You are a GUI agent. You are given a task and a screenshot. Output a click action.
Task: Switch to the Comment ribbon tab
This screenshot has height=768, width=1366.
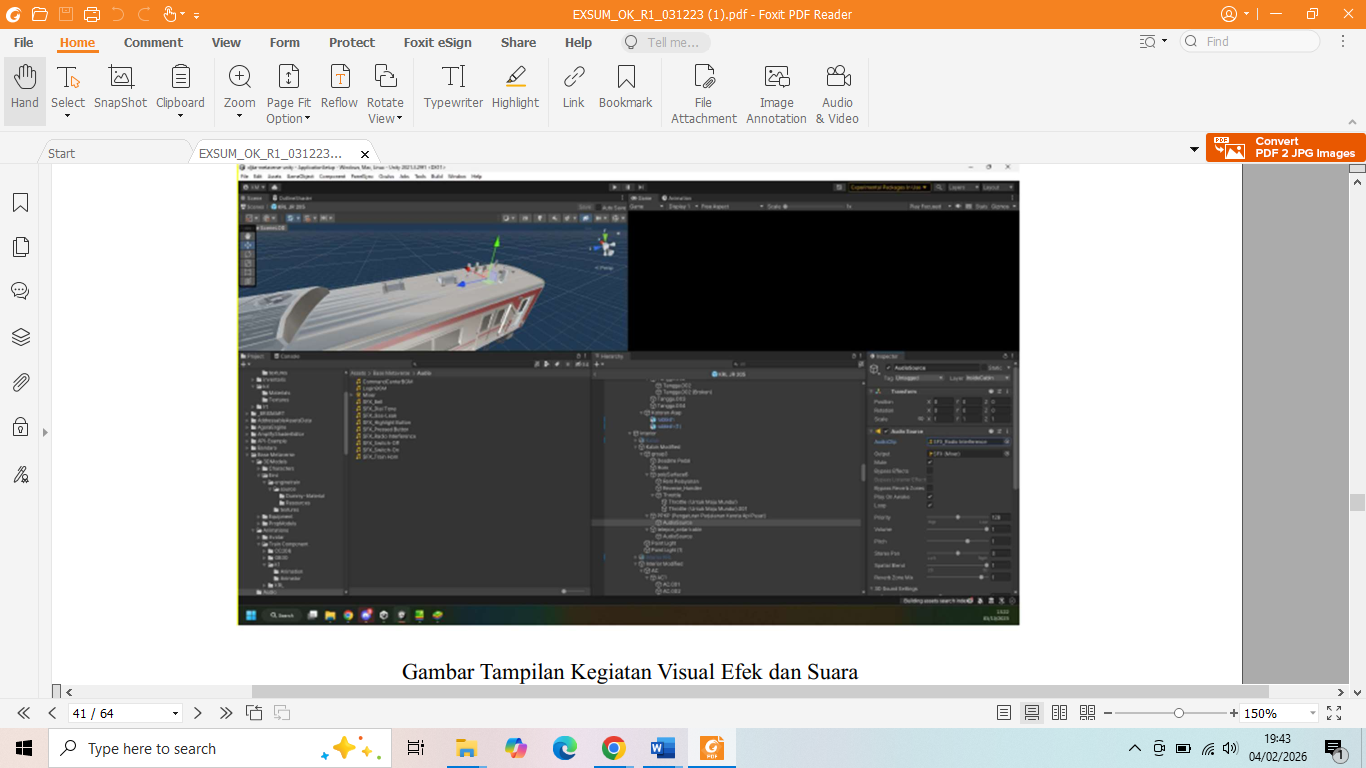point(152,42)
